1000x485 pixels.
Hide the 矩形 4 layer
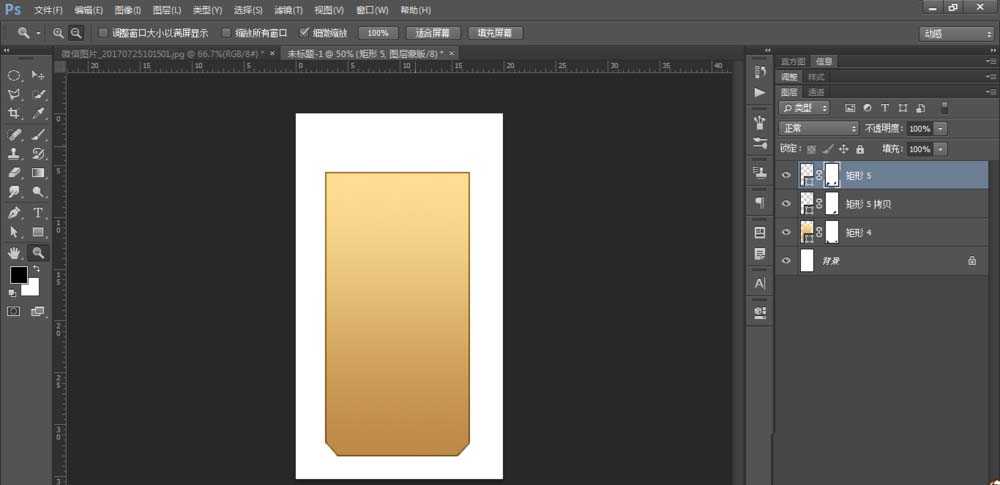[786, 233]
